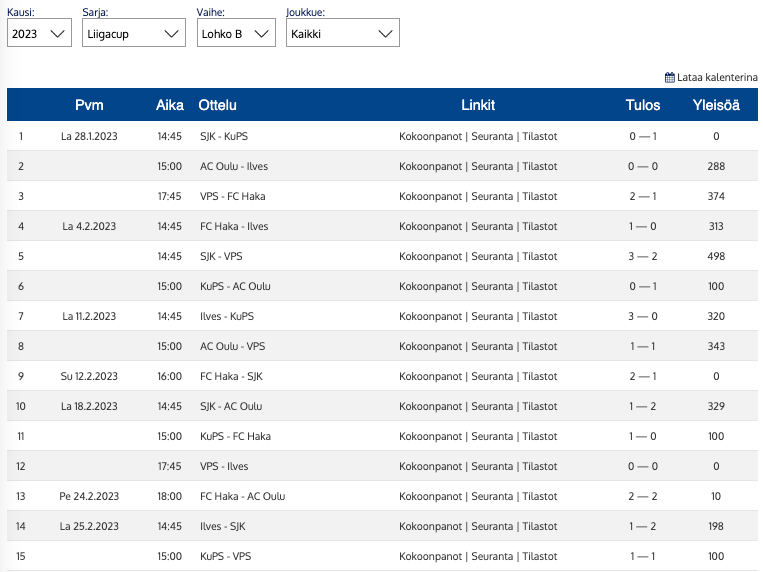Expand the Sarja Liigacup dropdown

(133, 33)
